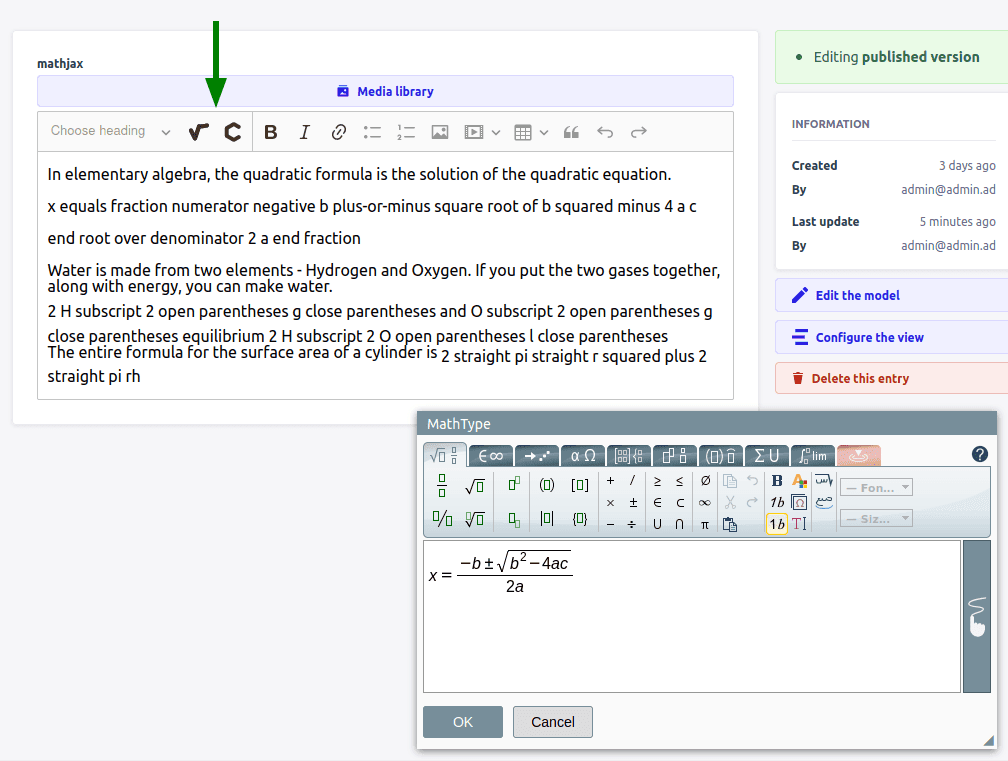
Task: Insert a square root template in MathType
Action: click(474, 485)
